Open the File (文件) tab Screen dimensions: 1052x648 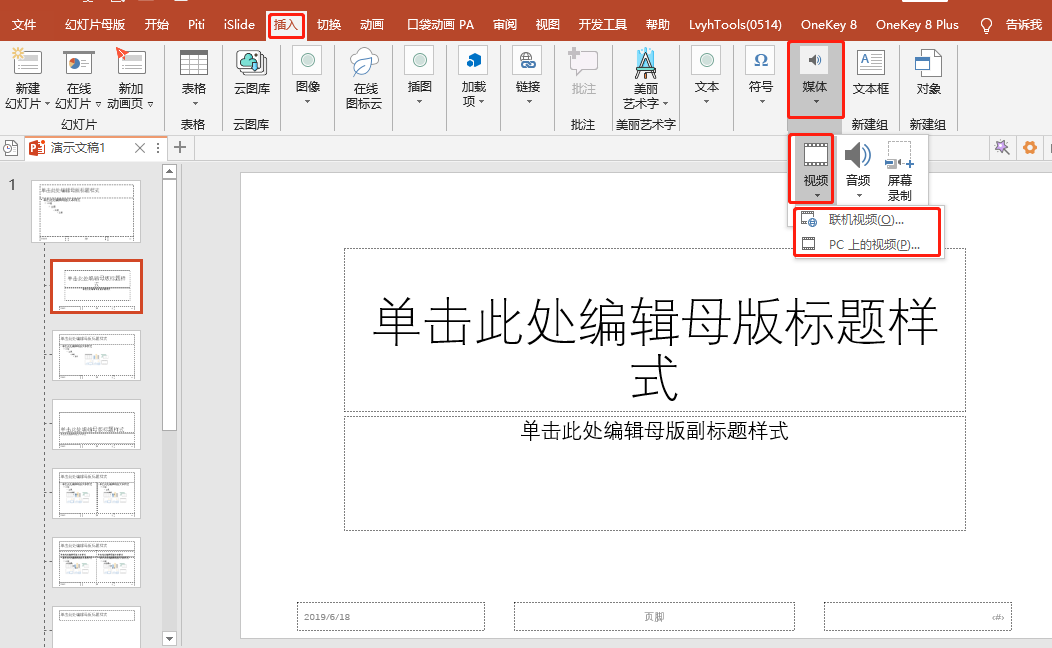click(24, 24)
